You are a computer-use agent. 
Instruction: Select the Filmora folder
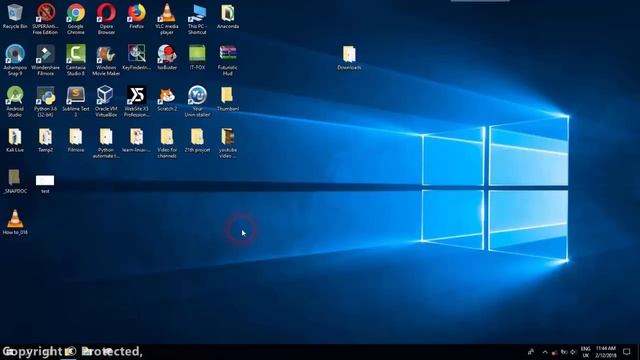click(x=76, y=140)
